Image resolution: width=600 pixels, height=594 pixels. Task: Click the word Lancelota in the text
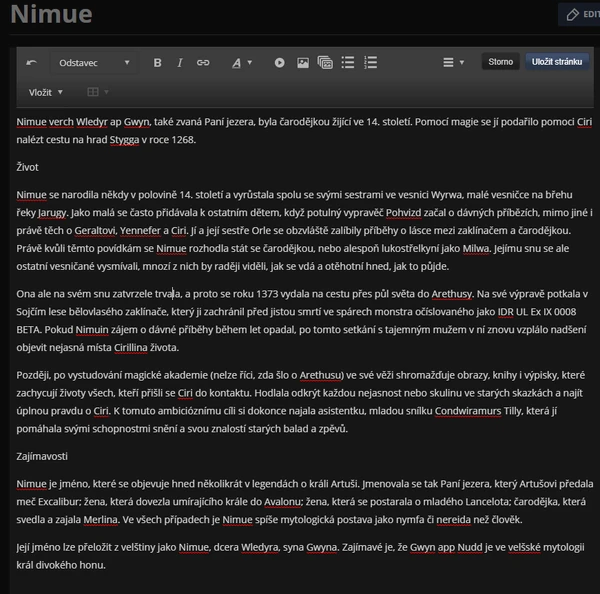[x=488, y=502]
